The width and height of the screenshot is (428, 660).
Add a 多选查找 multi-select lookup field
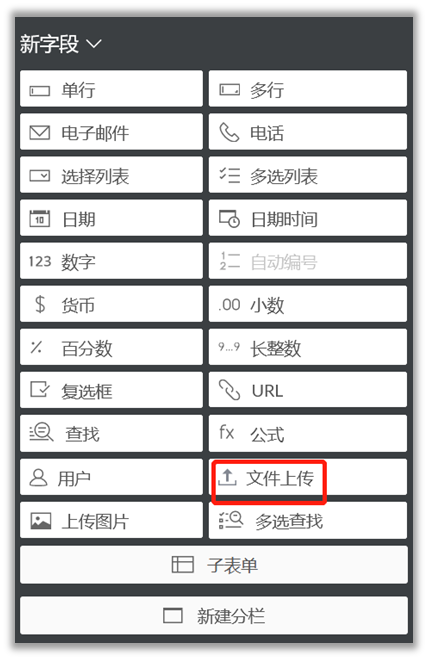point(308,521)
